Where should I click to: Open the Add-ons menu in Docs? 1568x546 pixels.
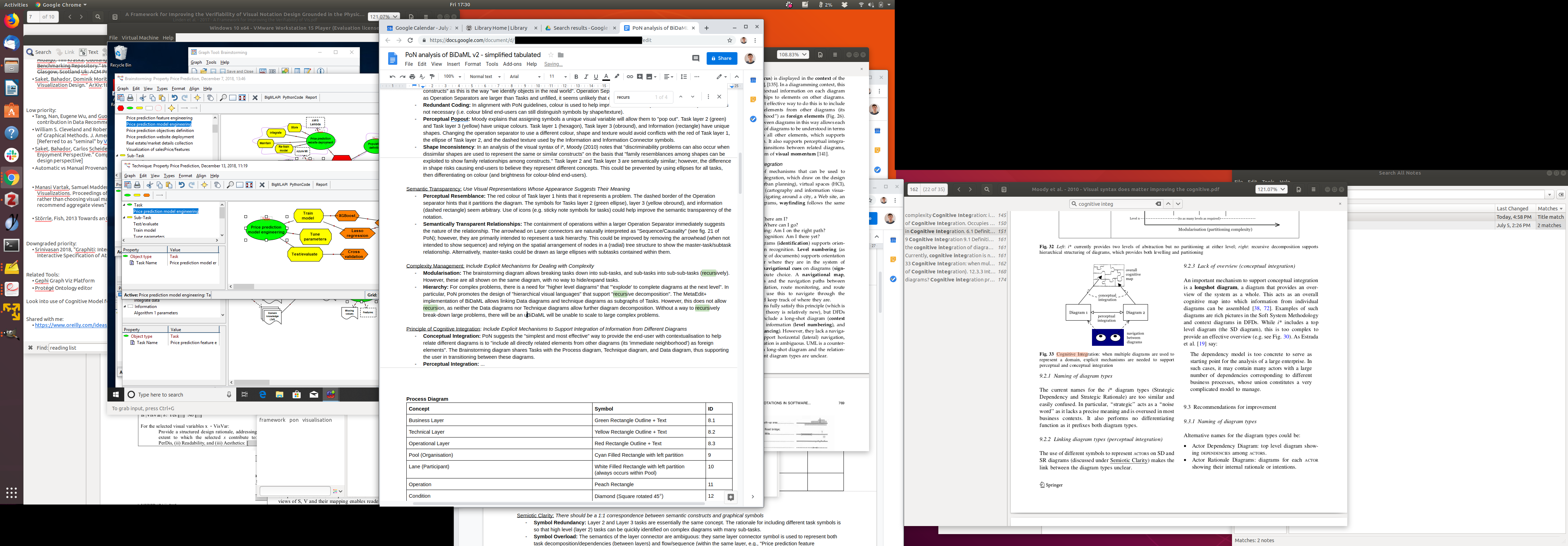[512, 64]
